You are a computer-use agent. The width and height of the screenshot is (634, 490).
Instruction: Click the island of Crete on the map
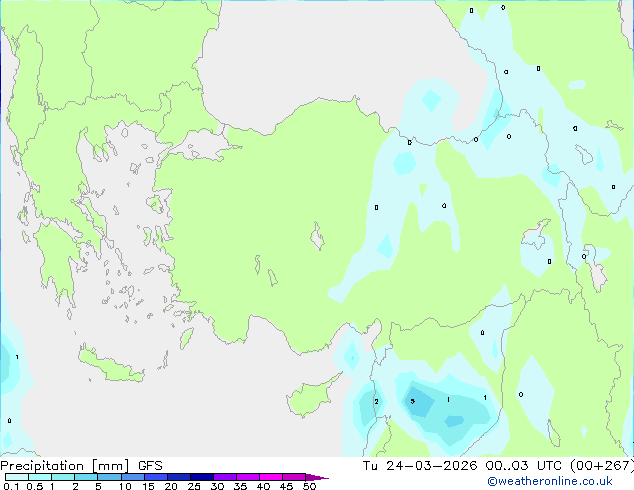coord(110,365)
